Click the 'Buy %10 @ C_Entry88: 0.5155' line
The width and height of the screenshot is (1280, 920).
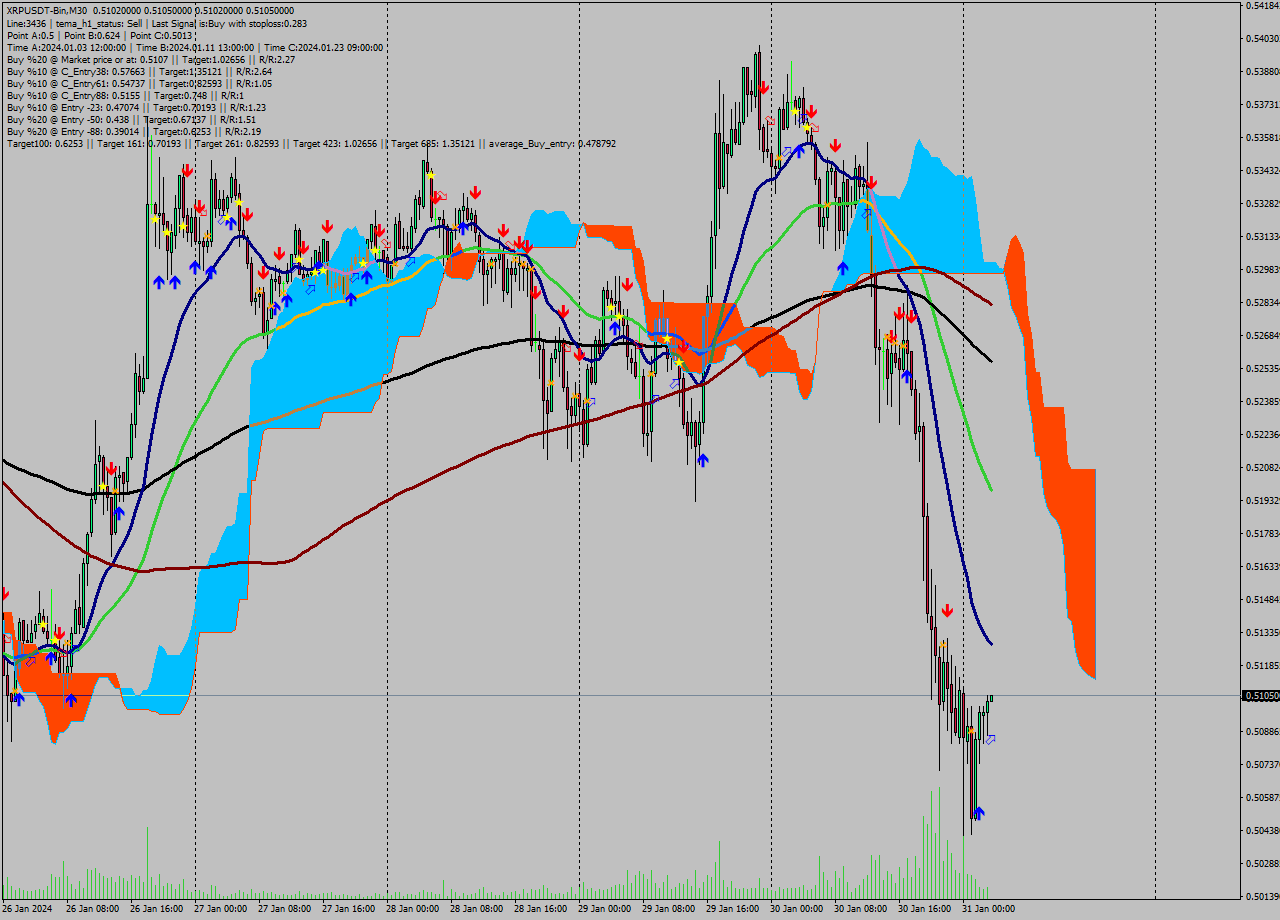124,95
